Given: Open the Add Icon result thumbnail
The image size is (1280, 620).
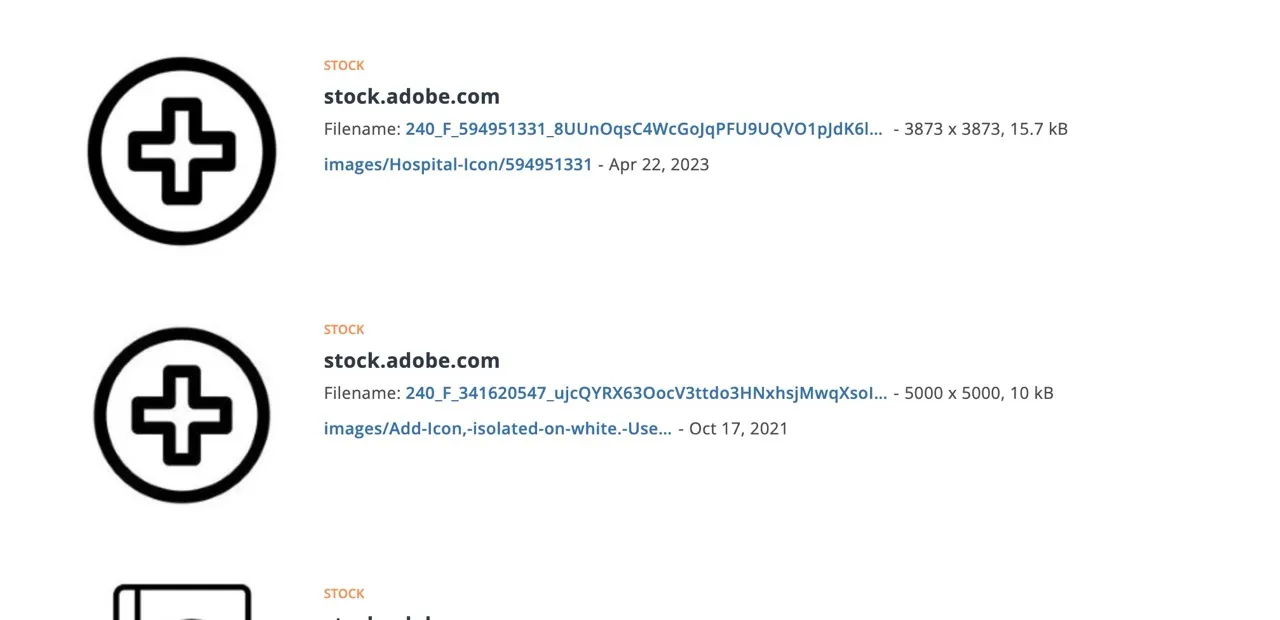Looking at the screenshot, I should pos(182,415).
